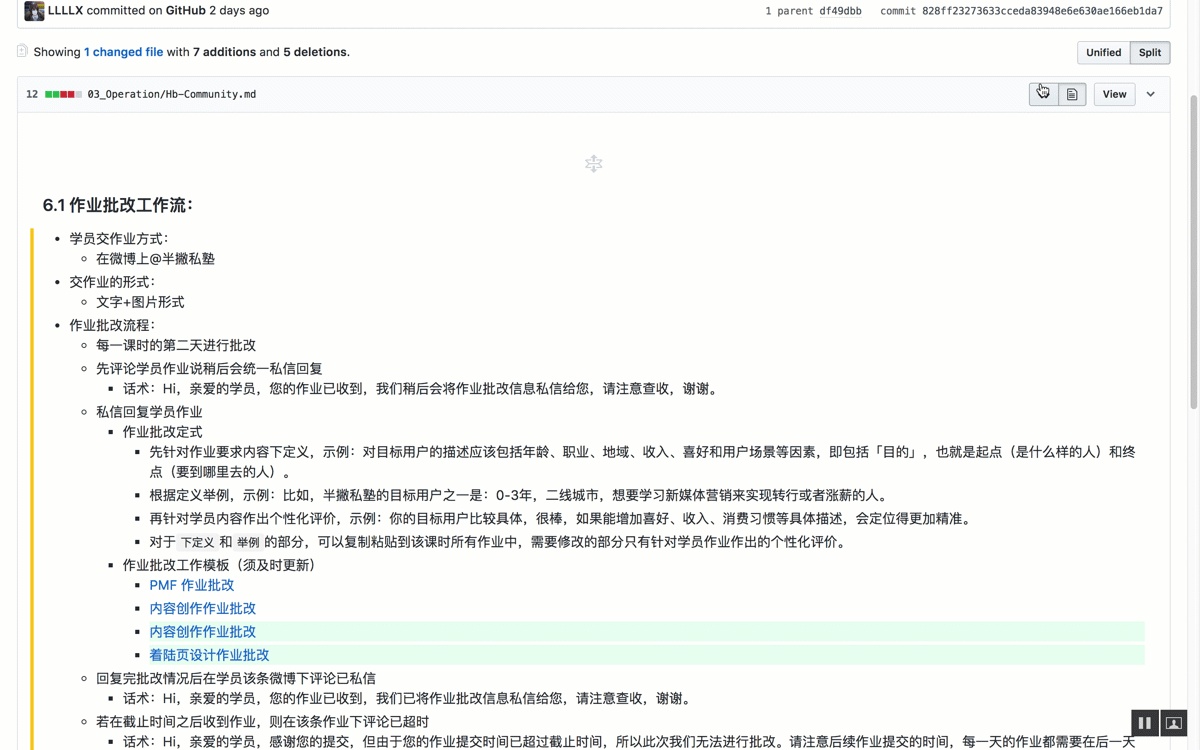Open the PMF 作业批改 link
Viewport: 1200px width, 750px height.
[x=192, y=585]
